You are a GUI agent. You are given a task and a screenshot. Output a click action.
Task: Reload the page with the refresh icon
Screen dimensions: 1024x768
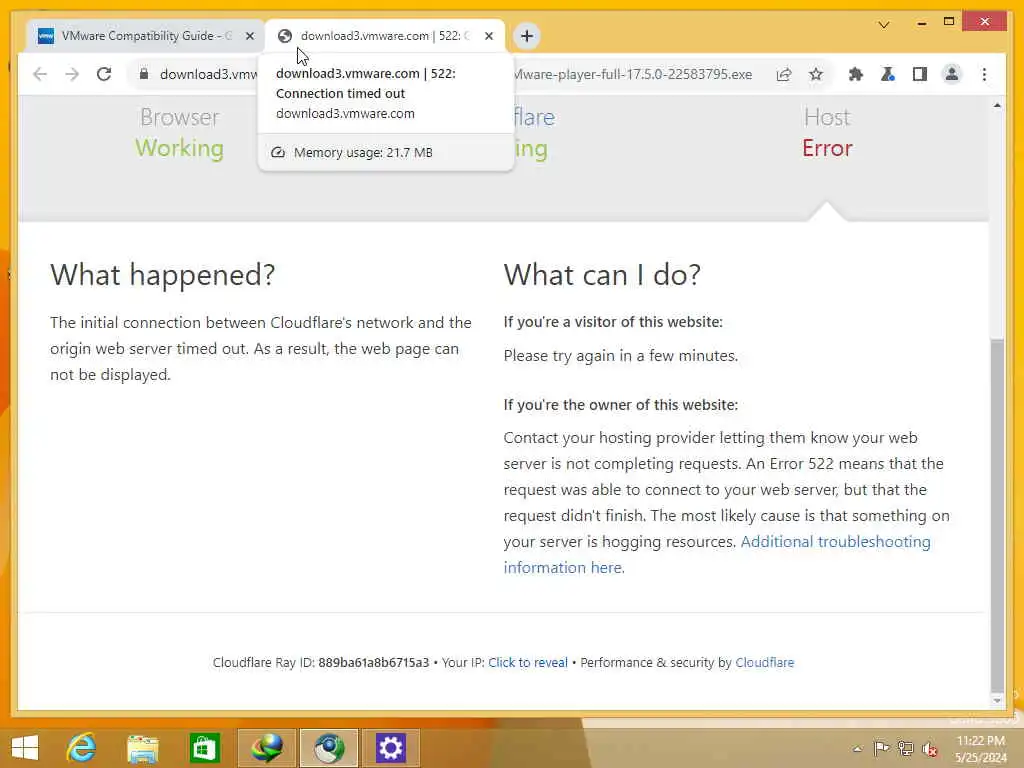coord(104,74)
